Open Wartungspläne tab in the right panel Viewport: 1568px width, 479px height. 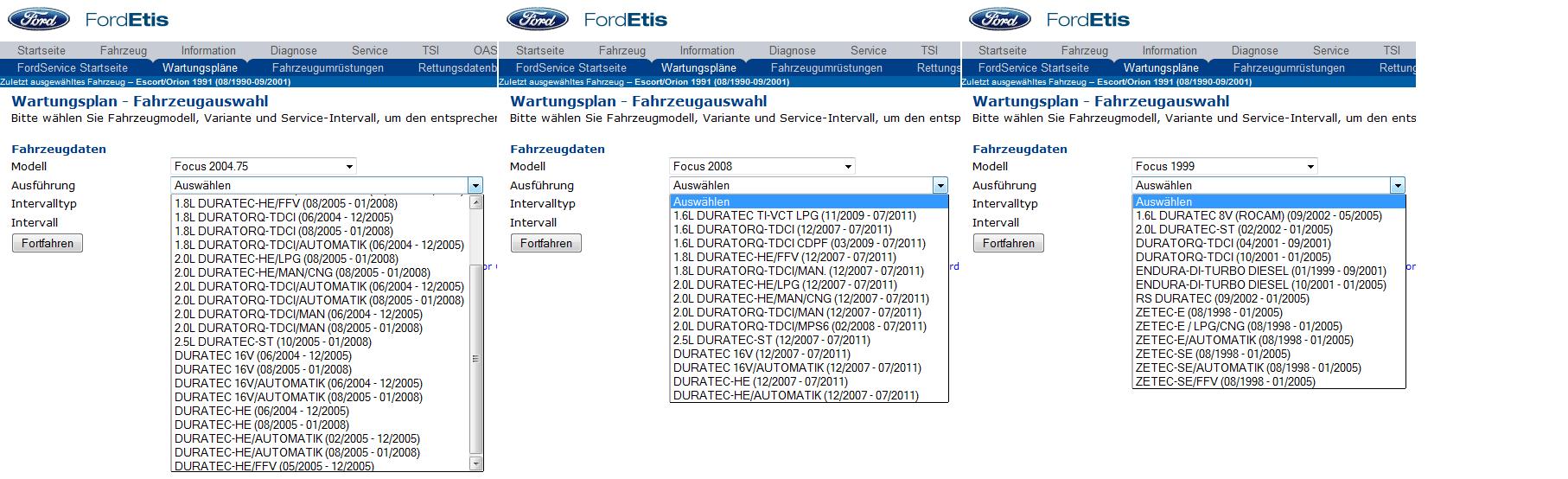coord(1161,67)
